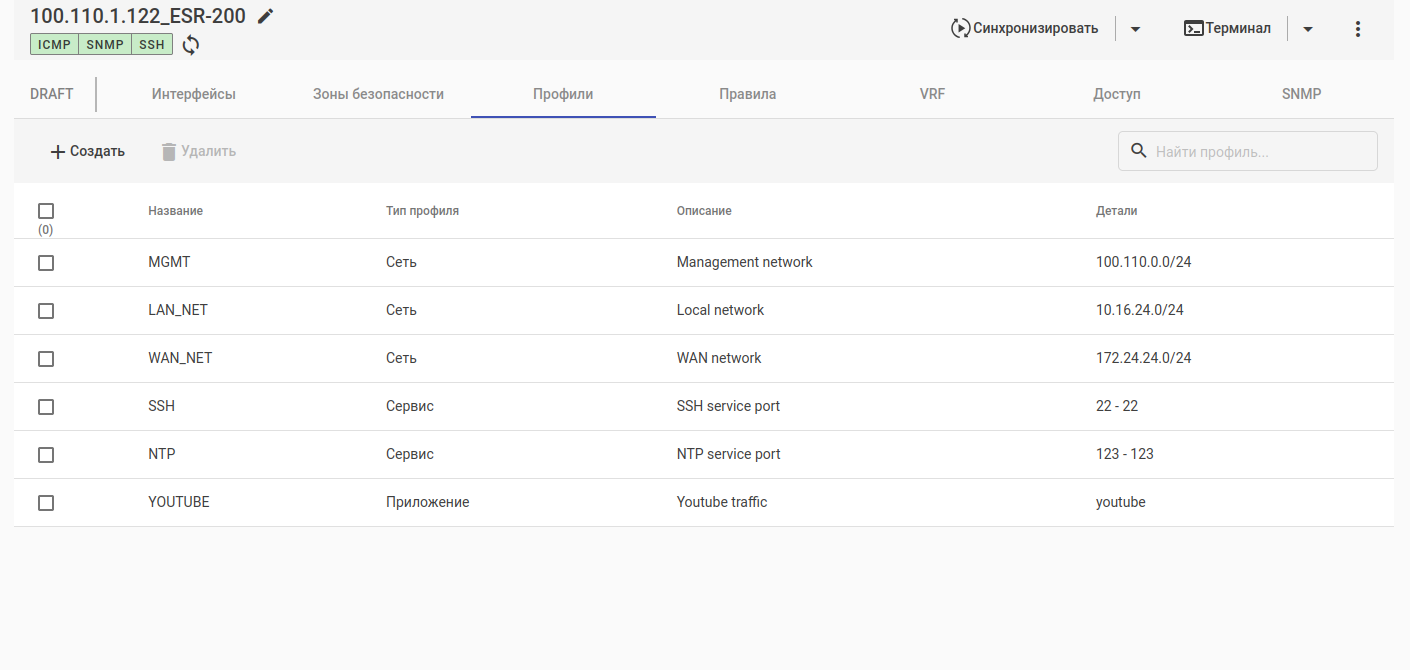
Task: Open the three-dot more options menu
Action: click(x=1357, y=29)
